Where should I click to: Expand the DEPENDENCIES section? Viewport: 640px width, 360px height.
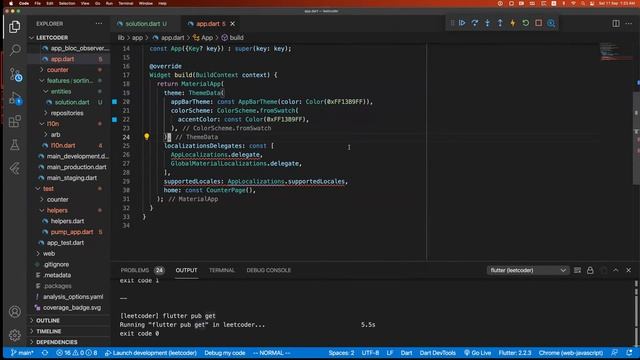pos(56,342)
